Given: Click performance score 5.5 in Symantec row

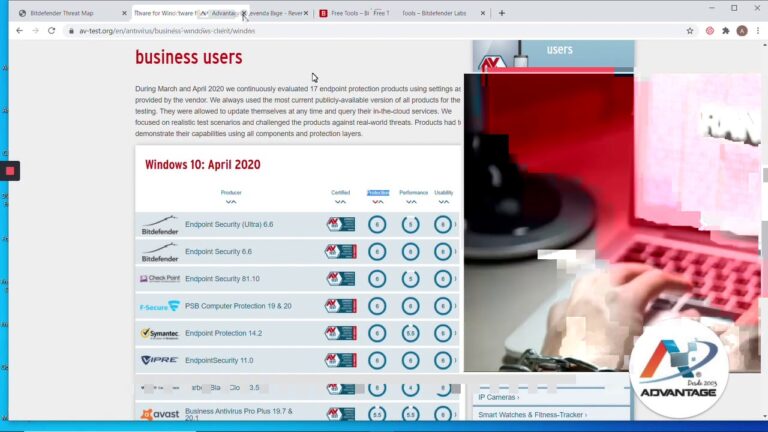Looking at the screenshot, I should (410, 334).
